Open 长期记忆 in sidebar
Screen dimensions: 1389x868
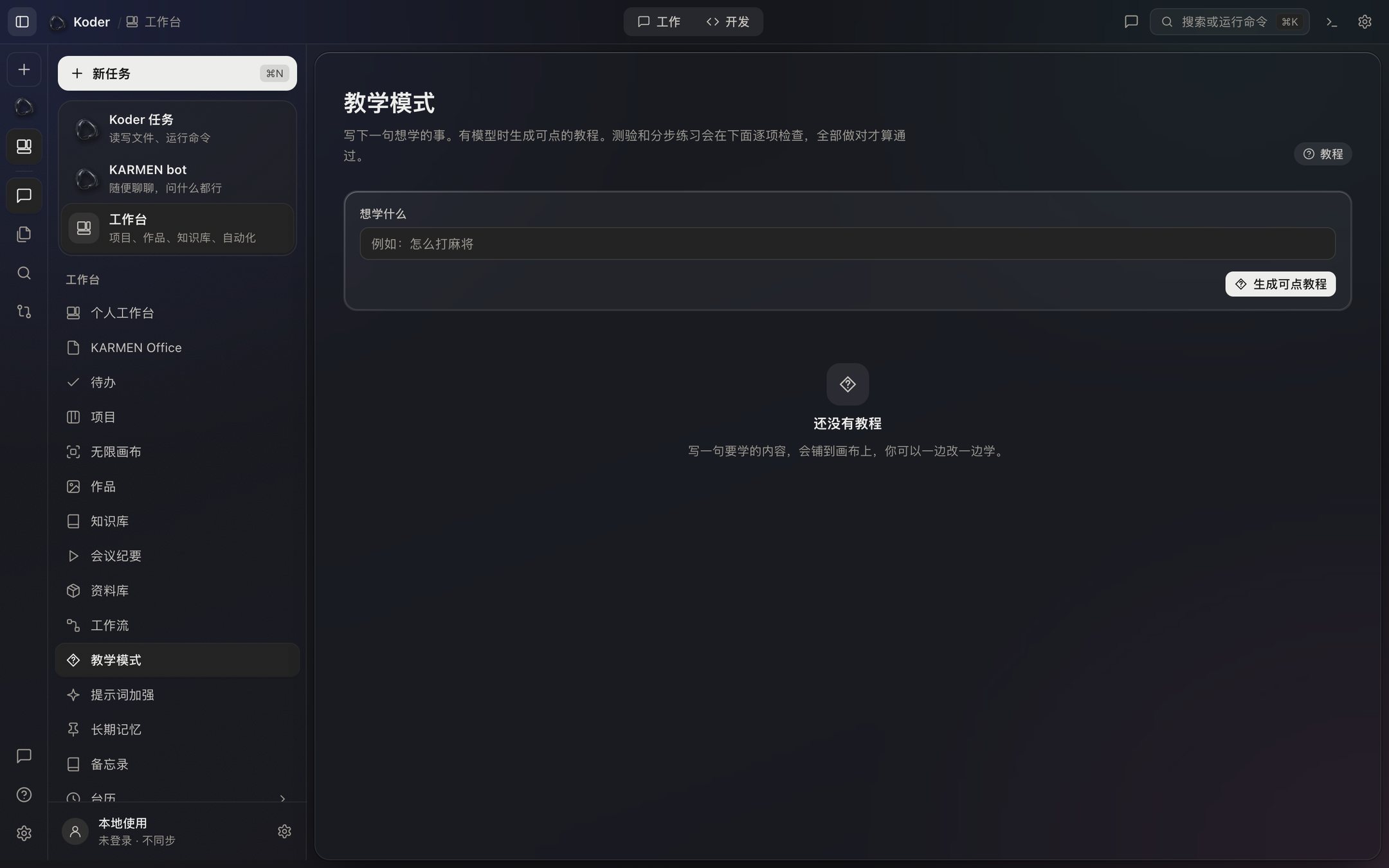click(x=177, y=730)
